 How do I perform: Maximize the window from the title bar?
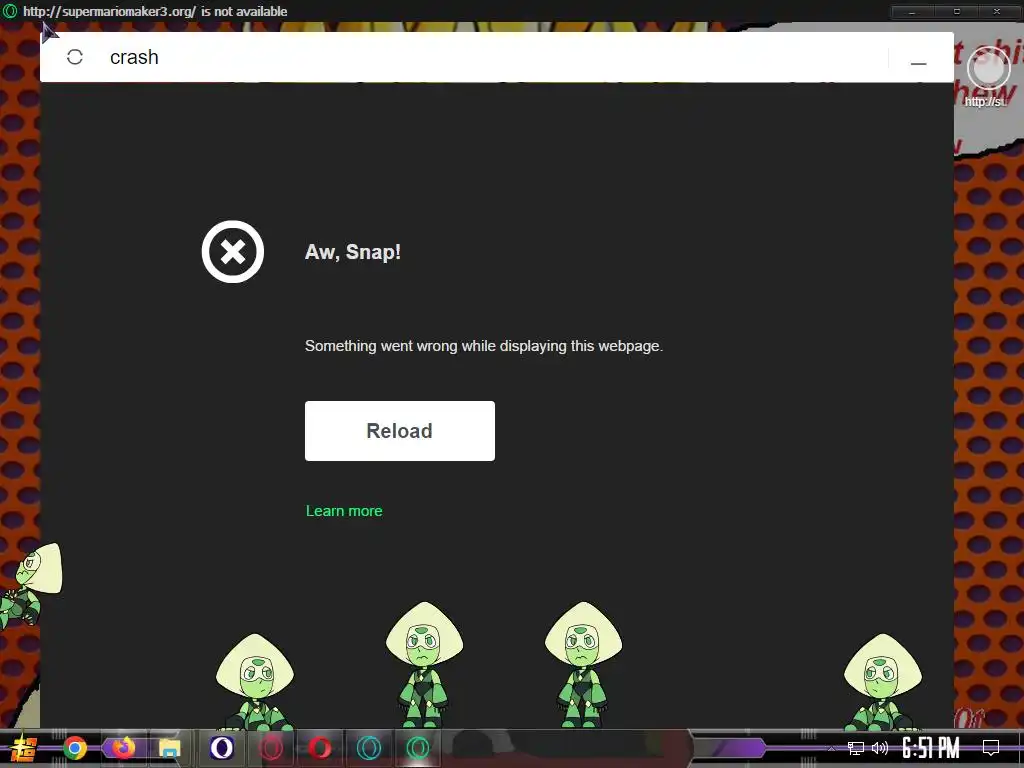click(957, 12)
